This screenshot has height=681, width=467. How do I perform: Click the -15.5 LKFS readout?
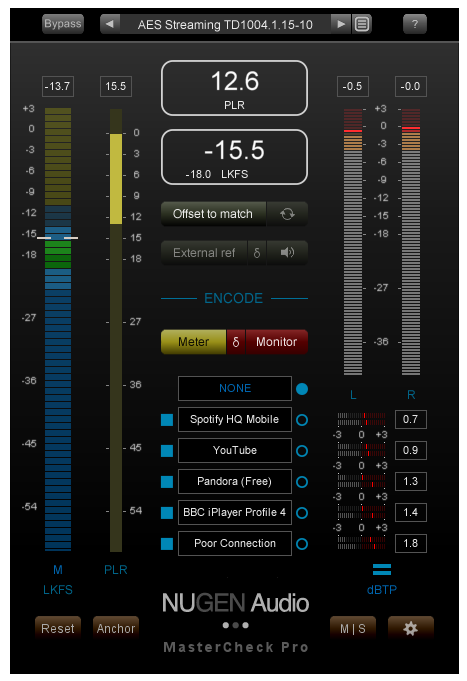235,157
